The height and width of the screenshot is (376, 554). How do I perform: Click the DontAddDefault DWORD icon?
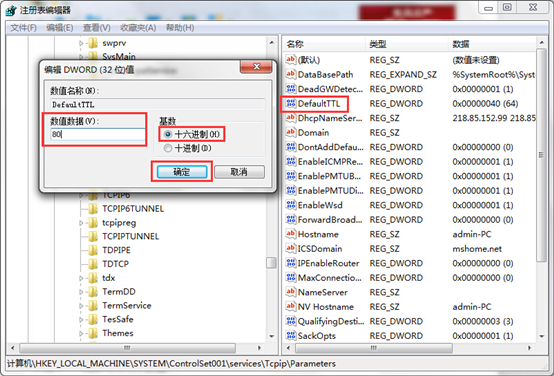coord(290,147)
